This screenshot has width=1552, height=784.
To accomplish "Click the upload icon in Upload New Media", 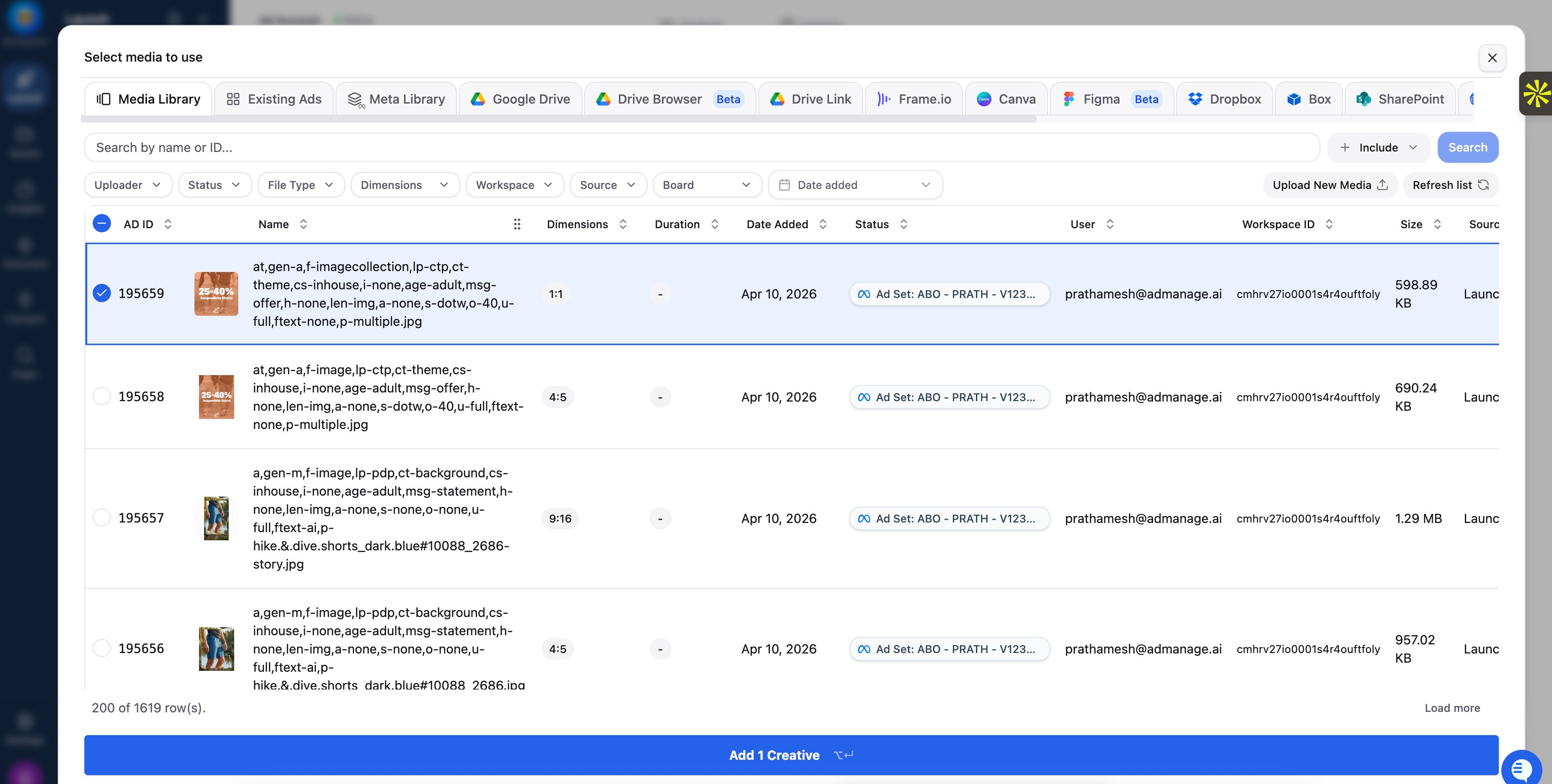I will point(1383,185).
